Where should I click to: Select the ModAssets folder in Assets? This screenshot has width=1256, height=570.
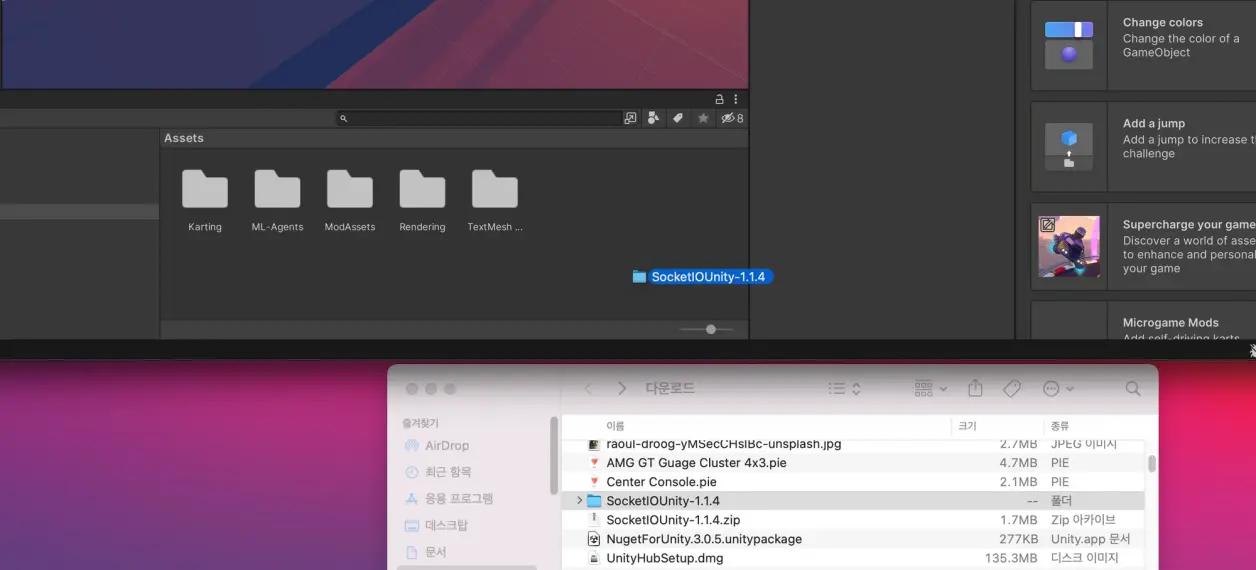pos(350,201)
